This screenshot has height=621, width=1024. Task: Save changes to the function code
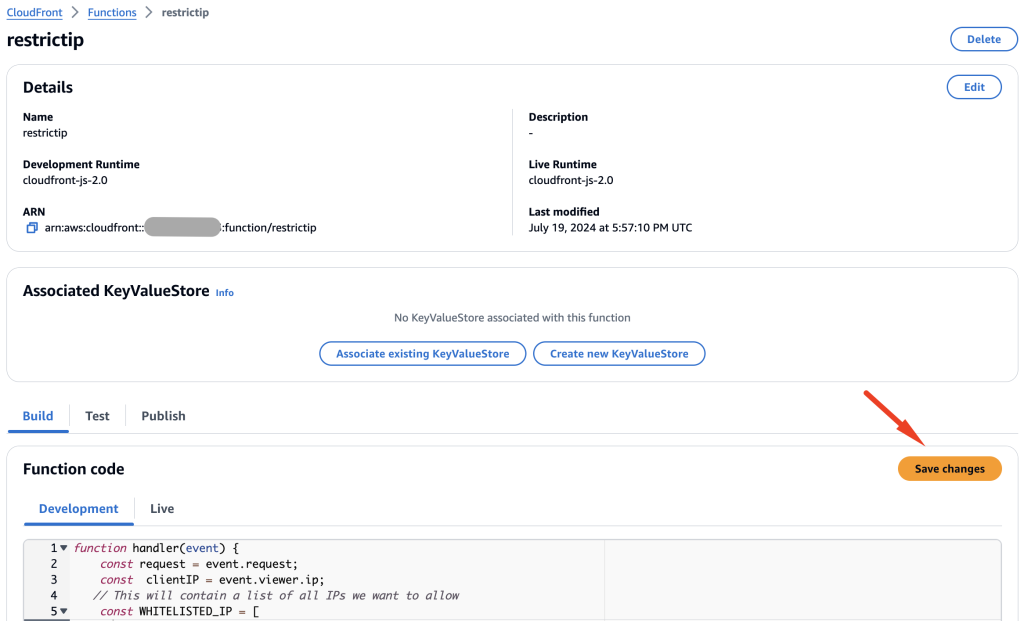point(950,469)
